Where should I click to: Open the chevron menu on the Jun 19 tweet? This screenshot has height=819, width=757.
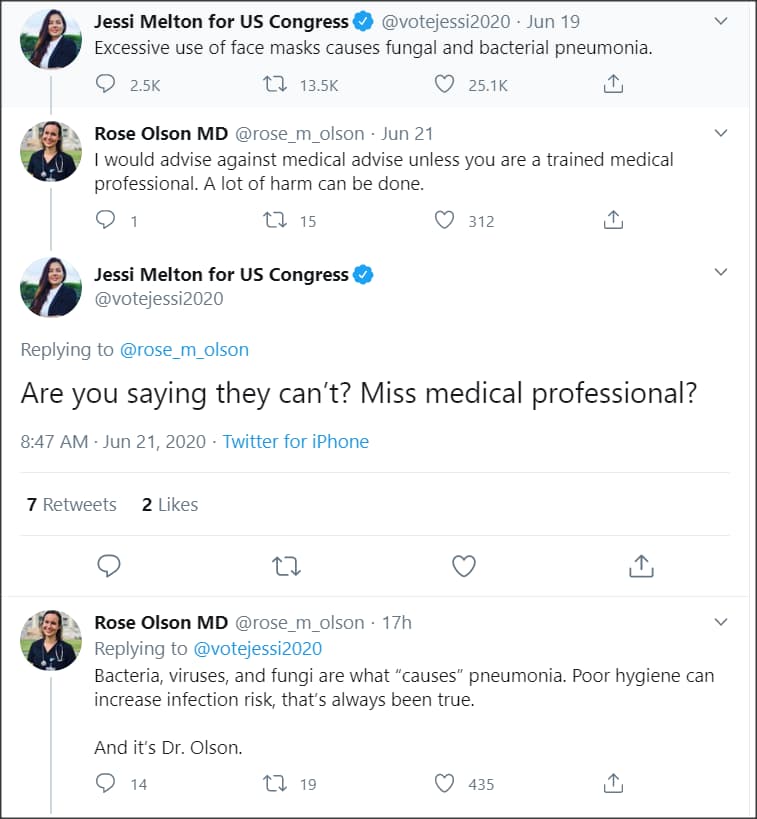[x=721, y=21]
